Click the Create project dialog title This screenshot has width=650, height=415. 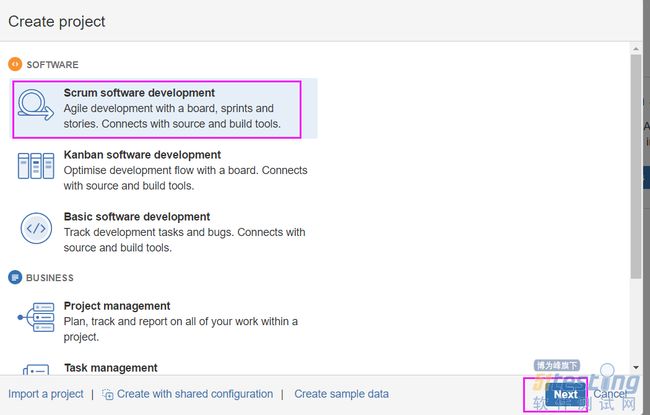pos(57,22)
